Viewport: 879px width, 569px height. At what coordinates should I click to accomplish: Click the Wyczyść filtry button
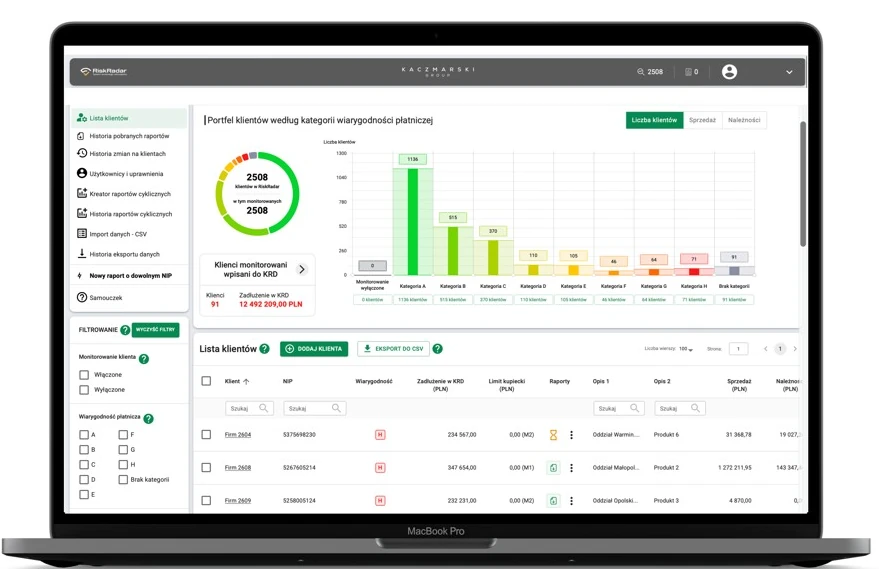155,330
